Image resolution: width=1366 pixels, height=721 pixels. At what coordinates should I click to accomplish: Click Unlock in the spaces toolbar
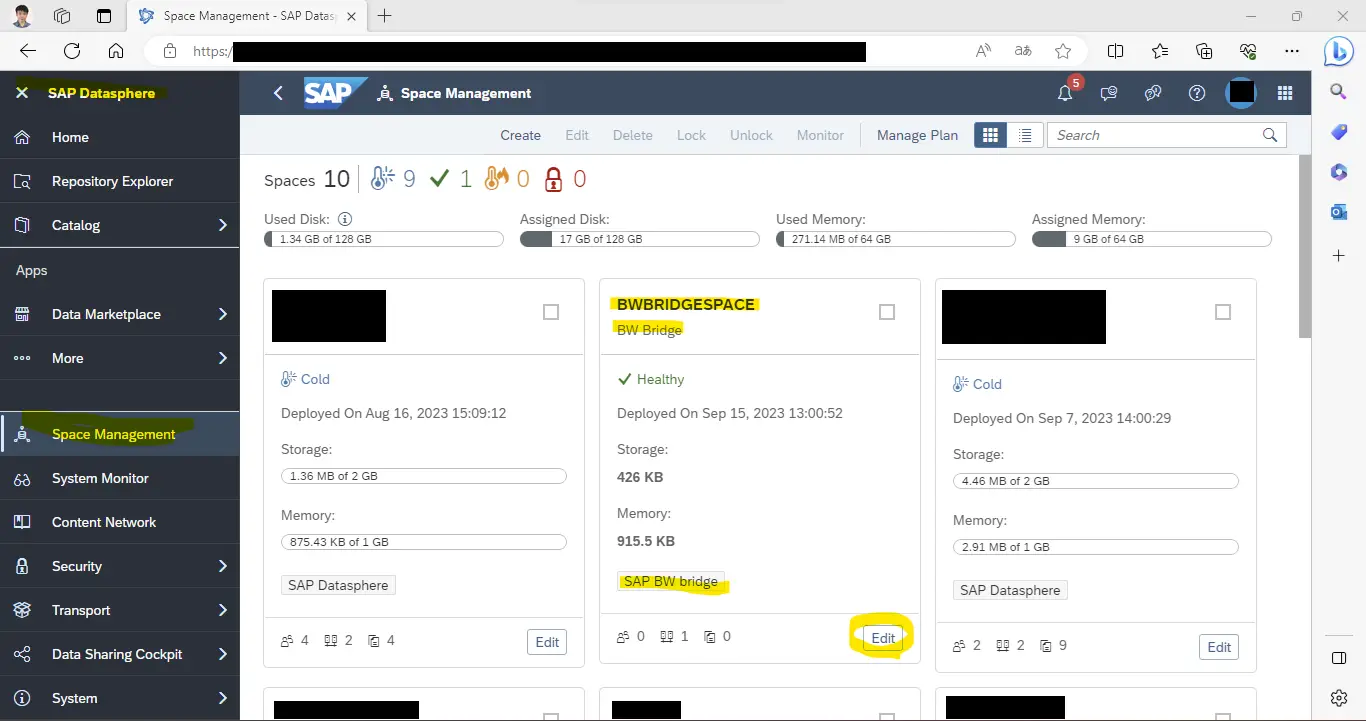(751, 135)
